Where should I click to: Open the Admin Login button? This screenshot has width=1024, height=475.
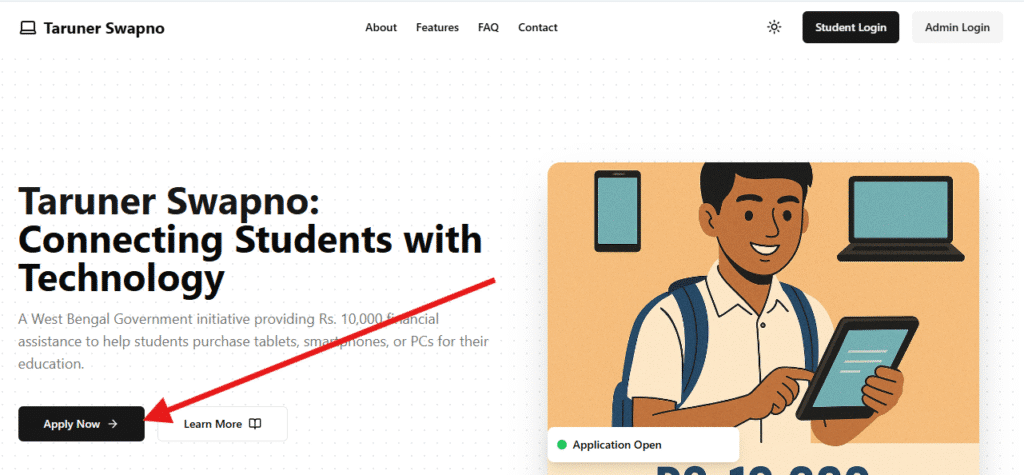[x=956, y=28]
